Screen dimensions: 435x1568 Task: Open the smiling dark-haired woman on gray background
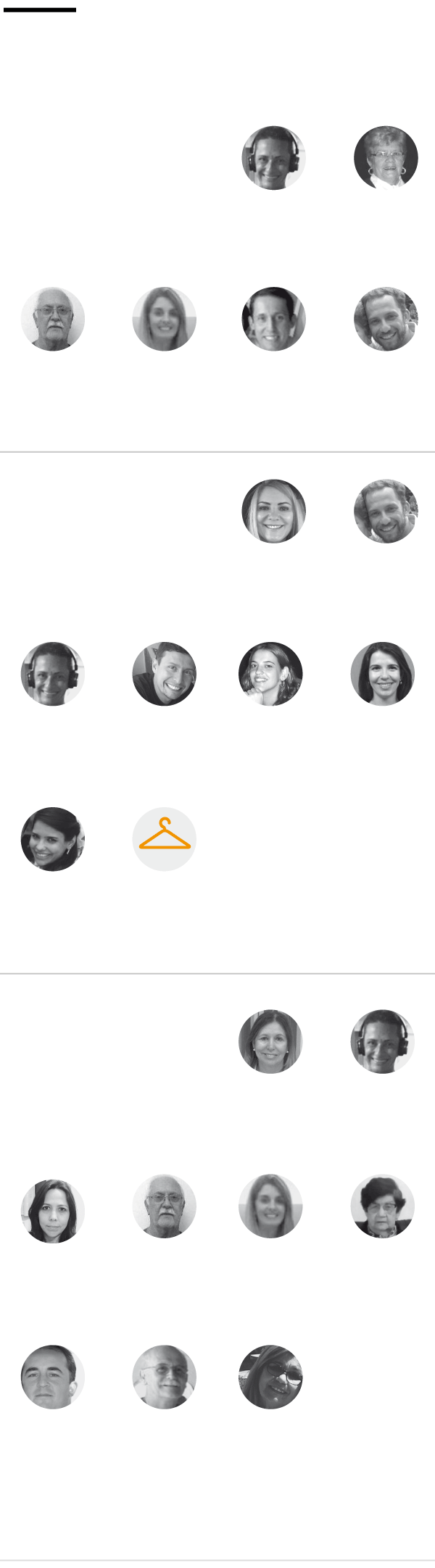(x=383, y=674)
